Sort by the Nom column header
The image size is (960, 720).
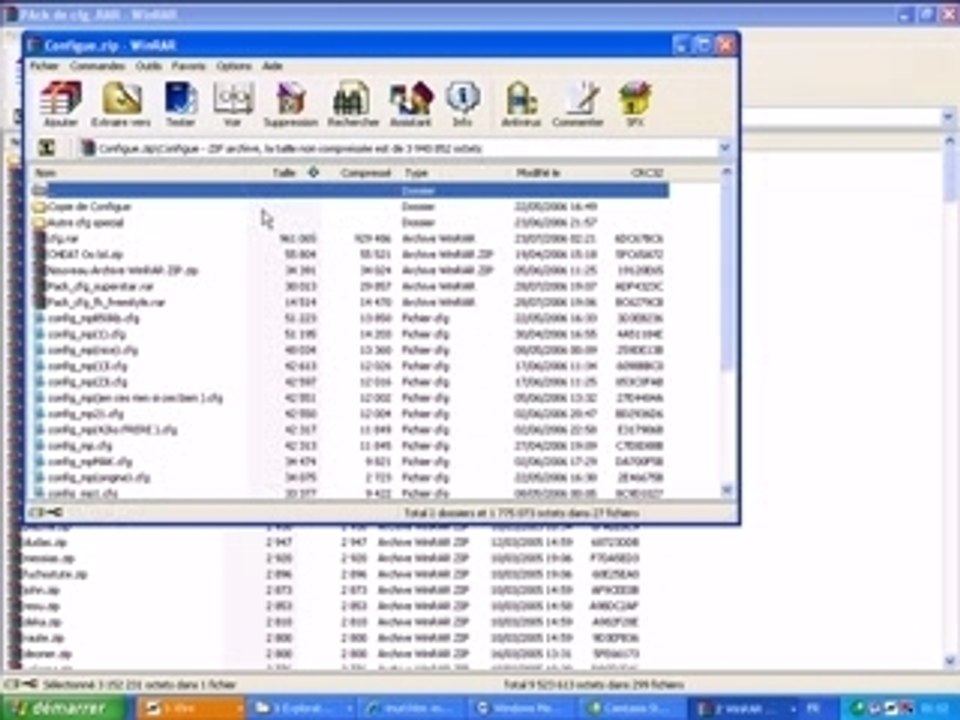point(45,173)
